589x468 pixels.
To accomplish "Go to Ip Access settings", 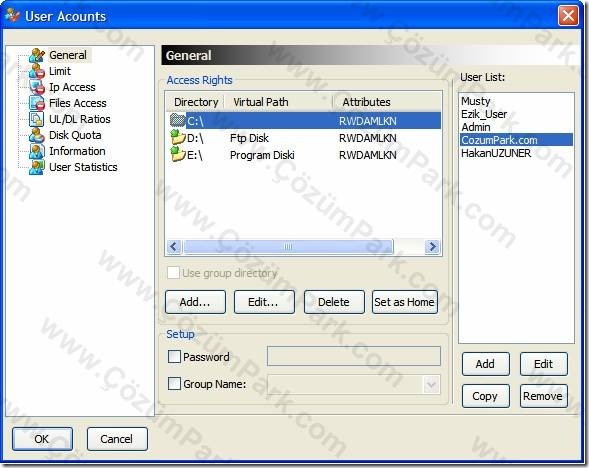I will tap(72, 87).
